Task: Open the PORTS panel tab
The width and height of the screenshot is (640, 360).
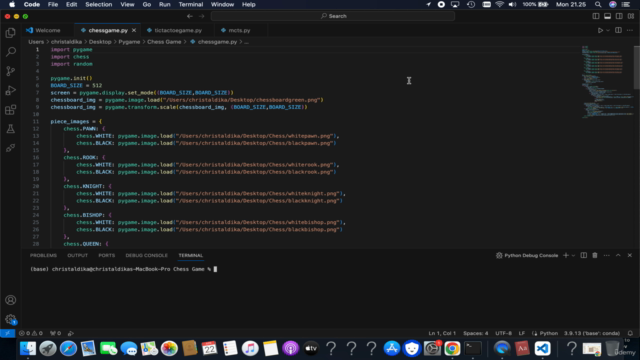Action: 107,256
